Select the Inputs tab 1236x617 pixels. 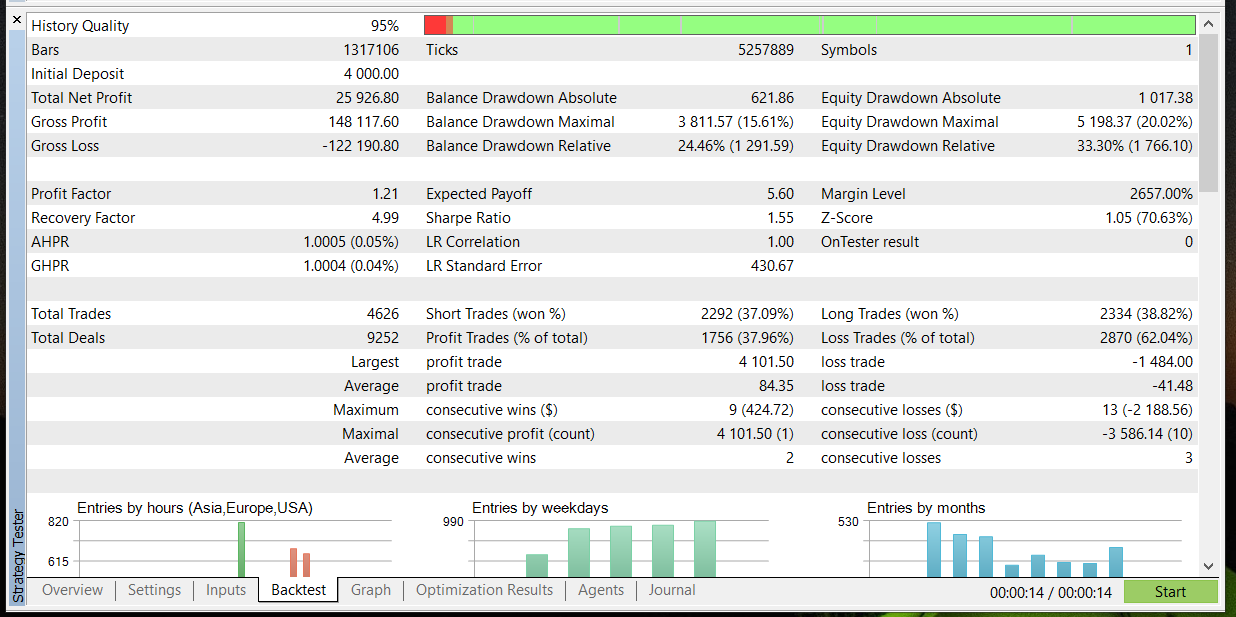(x=225, y=590)
